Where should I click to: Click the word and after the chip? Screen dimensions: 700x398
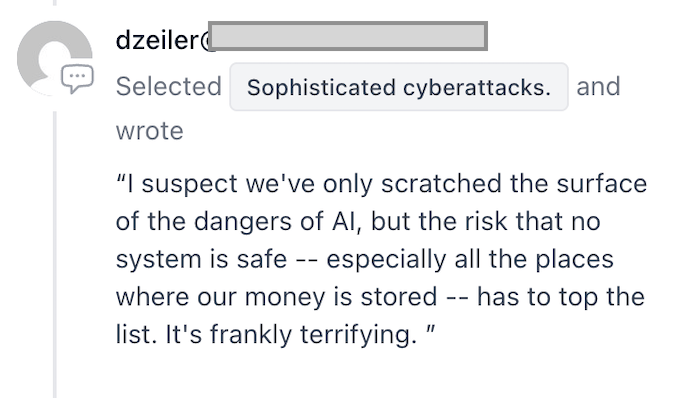tap(598, 86)
